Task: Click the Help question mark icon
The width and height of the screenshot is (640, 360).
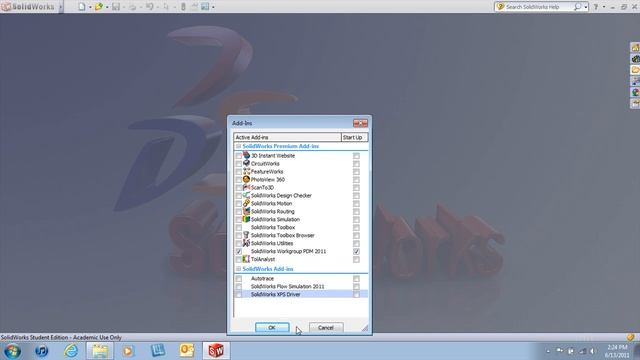Action: tap(596, 7)
